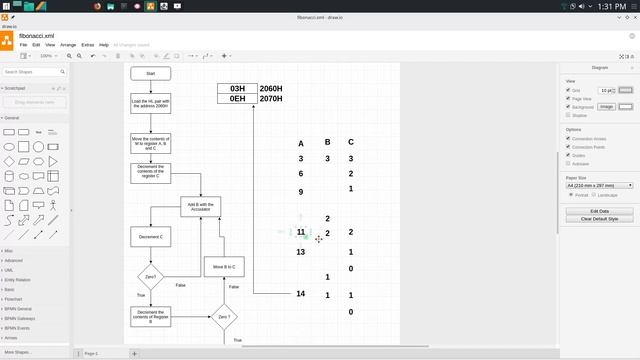Select the triangle shape in General palette
Viewport: 640px width, 360px height.
[x=53, y=162]
